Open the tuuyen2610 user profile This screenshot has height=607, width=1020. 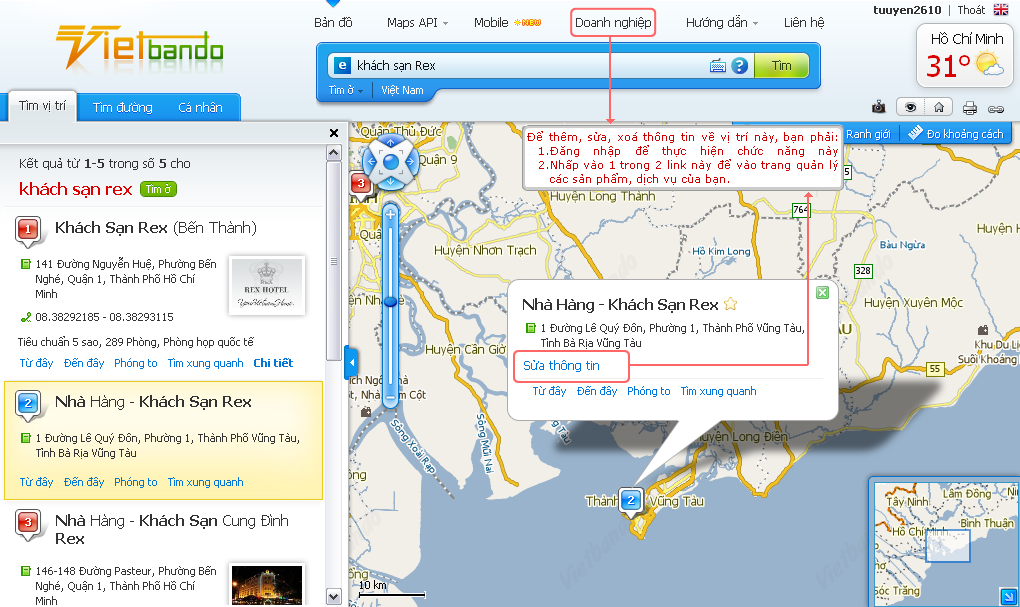pyautogui.click(x=907, y=10)
